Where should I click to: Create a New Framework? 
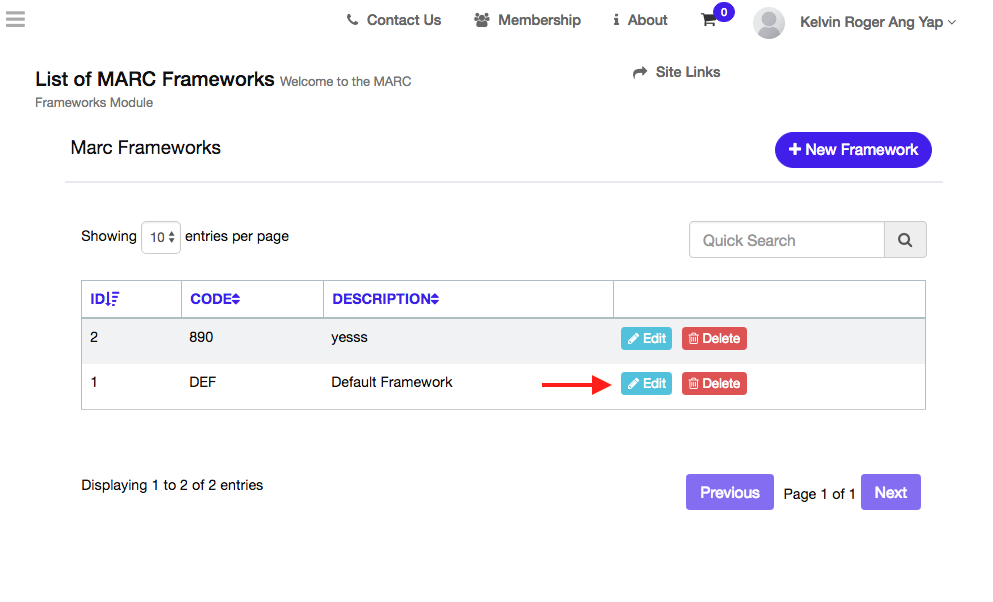(853, 150)
